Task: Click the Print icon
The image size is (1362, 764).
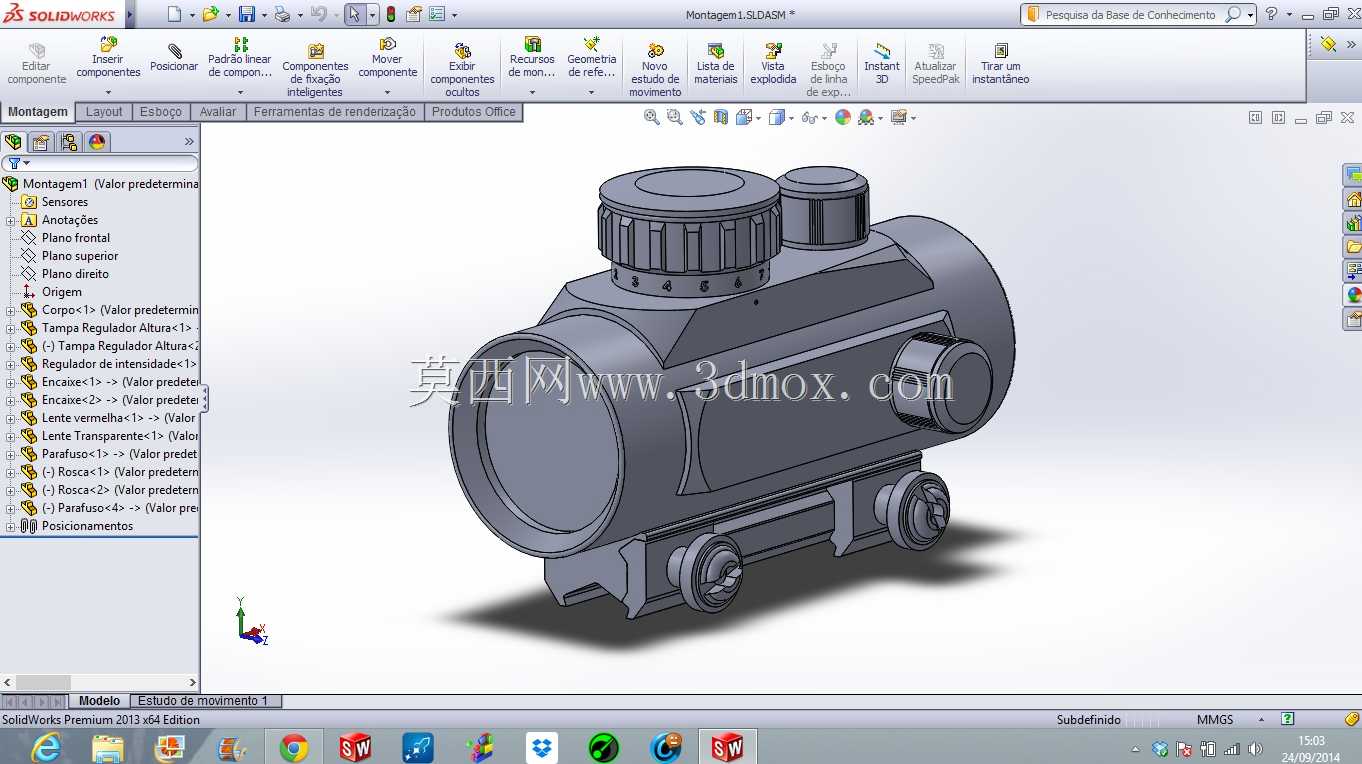Action: 282,14
